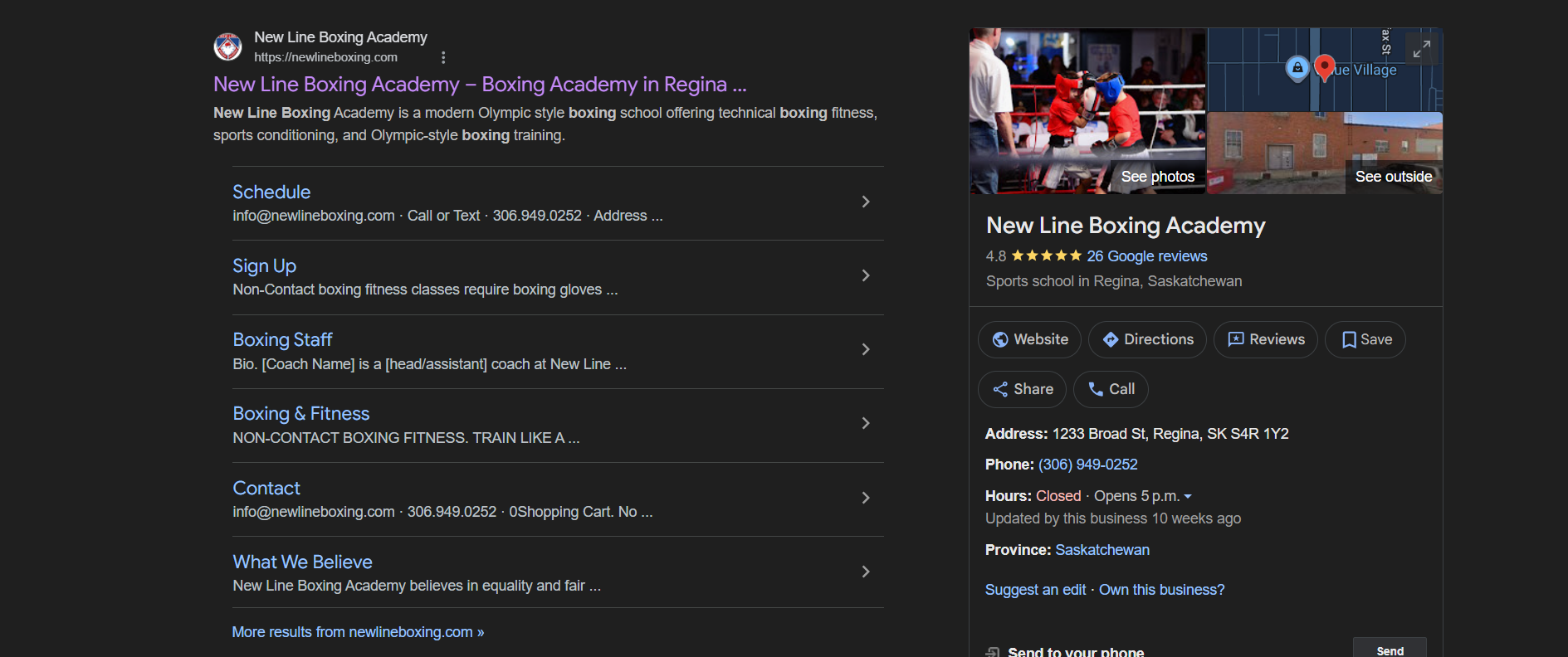Viewport: 1568px width, 657px height.
Task: Click the red location pin on the map
Action: (x=1325, y=67)
